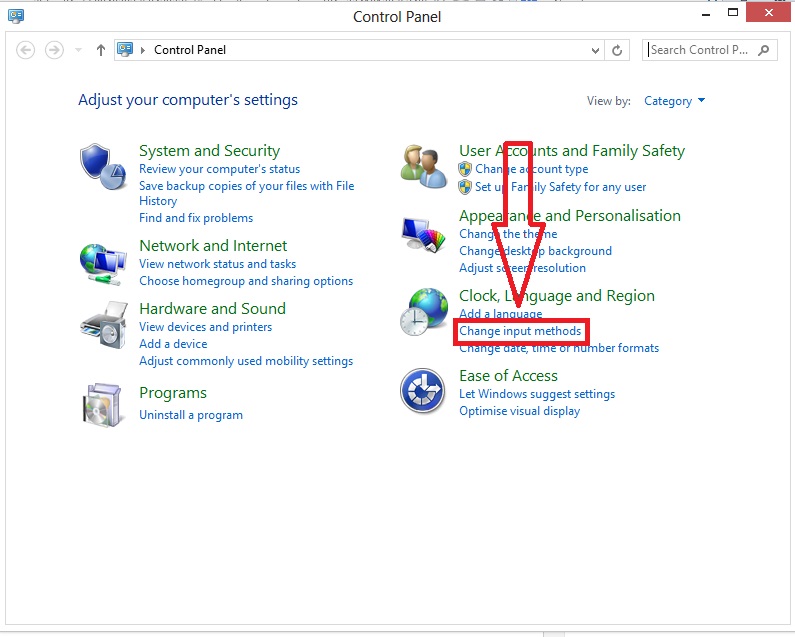Click Adjust screen resolution

522,268
